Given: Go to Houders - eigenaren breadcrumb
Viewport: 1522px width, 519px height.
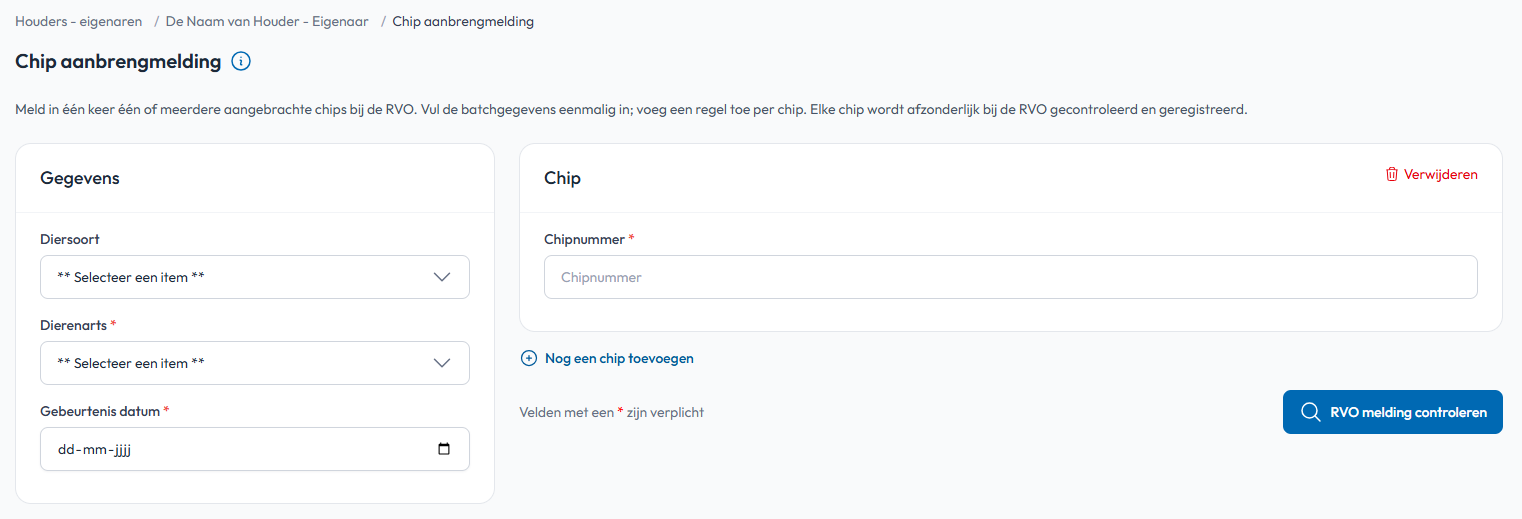Looking at the screenshot, I should point(79,21).
